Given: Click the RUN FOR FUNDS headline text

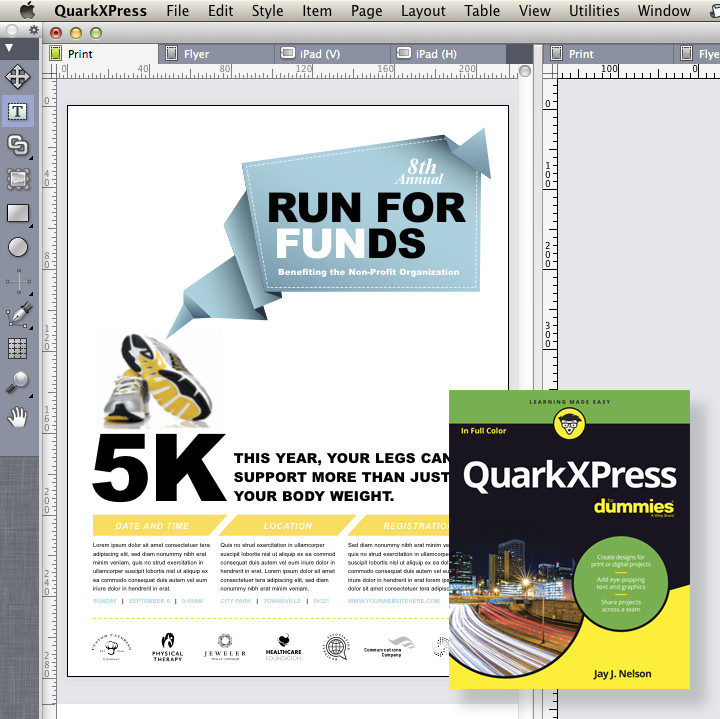Looking at the screenshot, I should pyautogui.click(x=366, y=225).
